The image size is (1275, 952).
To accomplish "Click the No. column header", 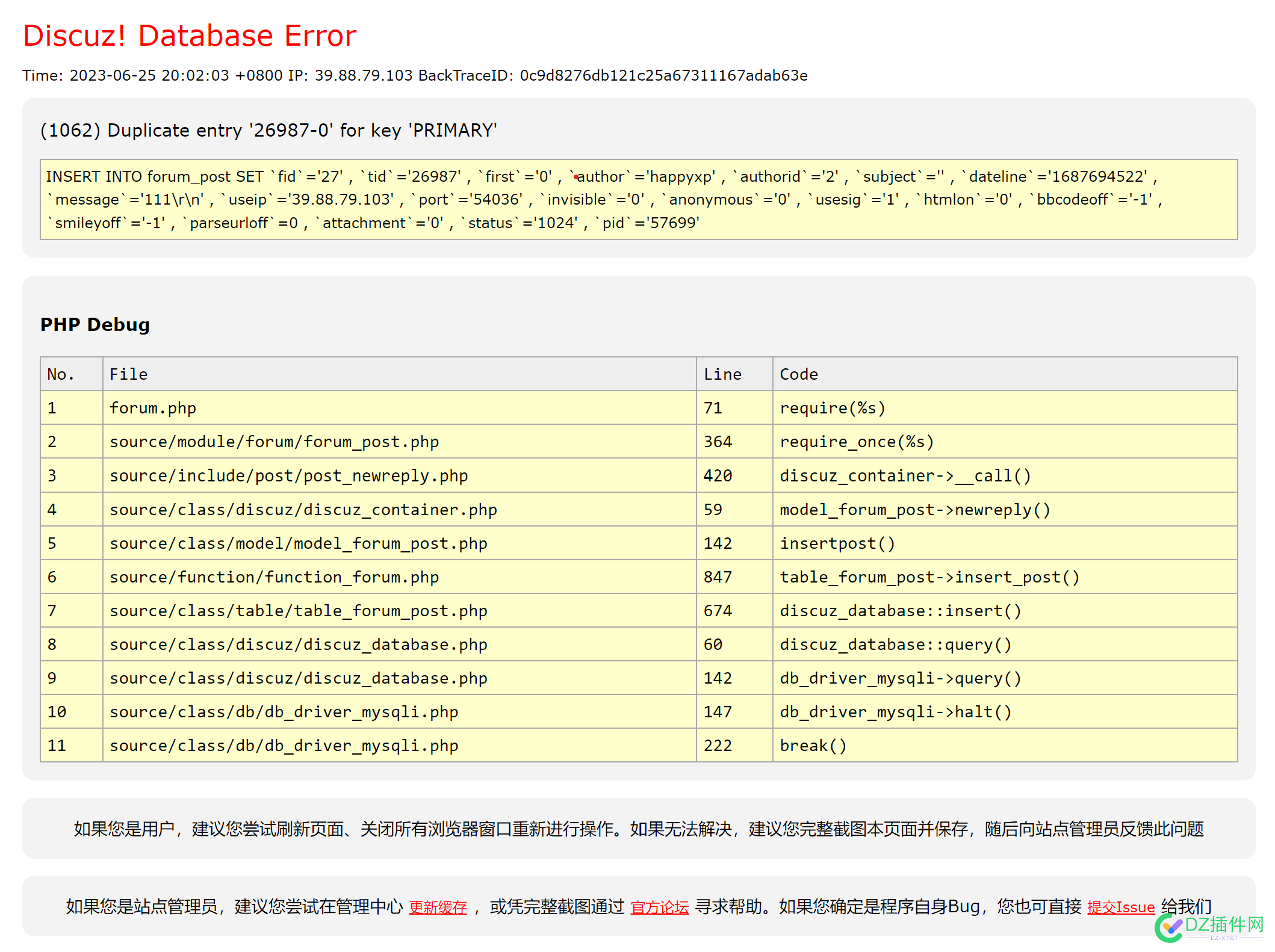I will click(x=72, y=374).
